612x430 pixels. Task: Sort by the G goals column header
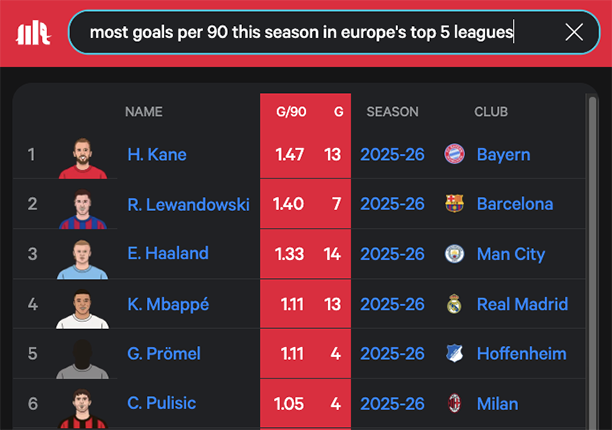[338, 112]
